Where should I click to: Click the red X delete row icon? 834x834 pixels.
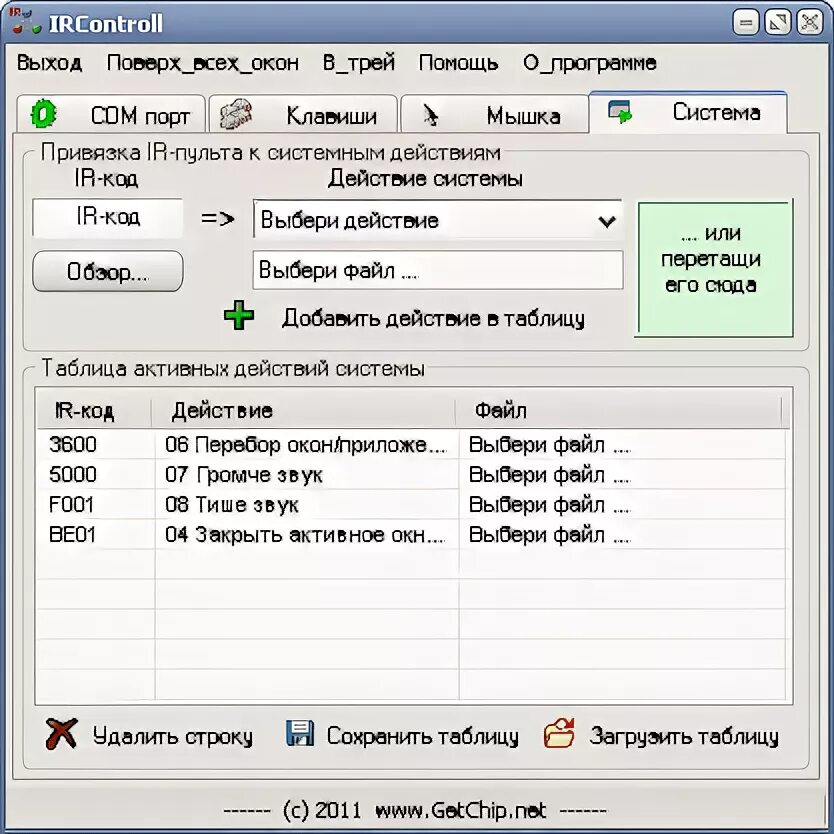pyautogui.click(x=61, y=734)
